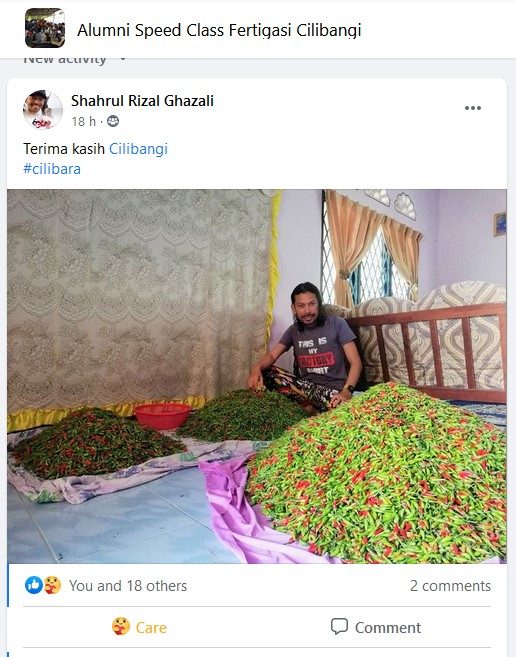Click the 18 h post timestamp

pos(83,122)
